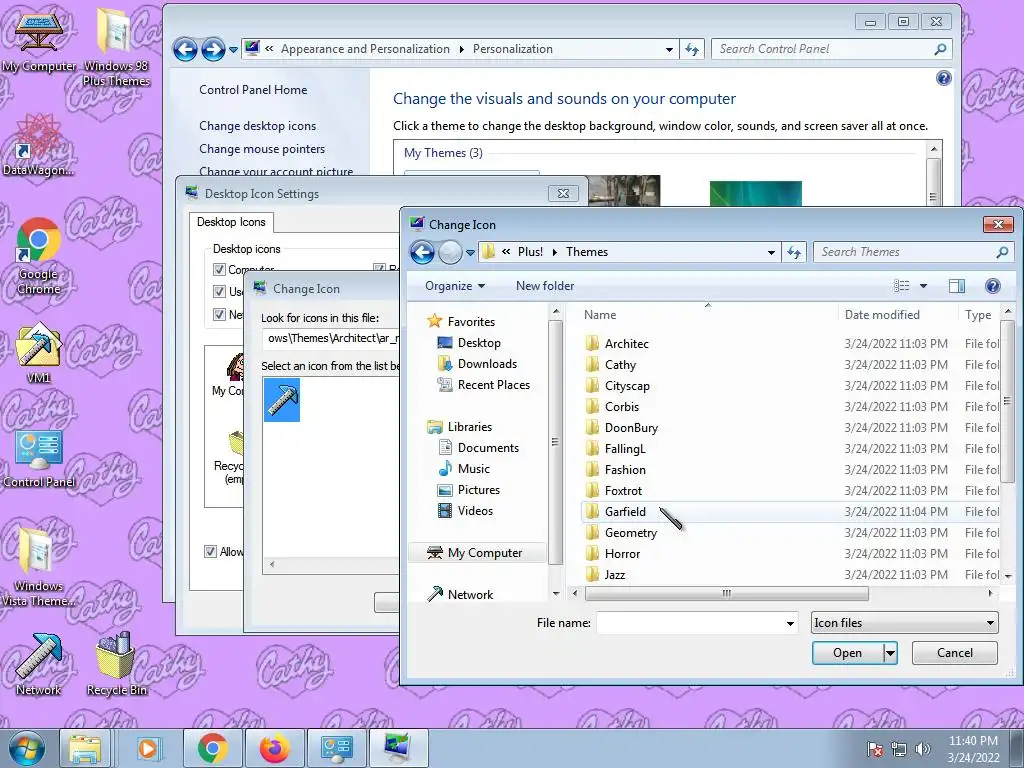The height and width of the screenshot is (768, 1024).
Task: Open Windows Explorer from the taskbar
Action: click(x=85, y=748)
